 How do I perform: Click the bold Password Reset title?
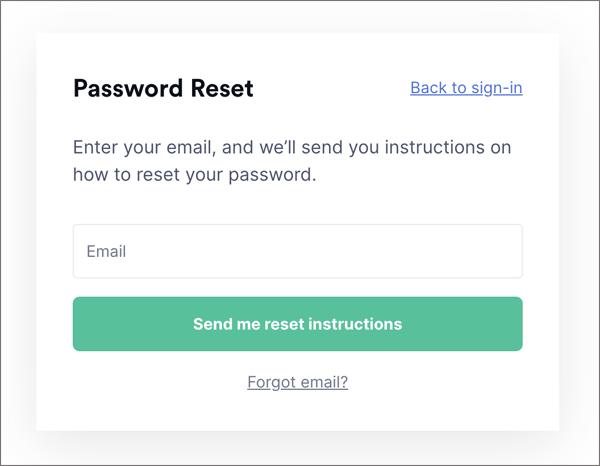pos(163,88)
